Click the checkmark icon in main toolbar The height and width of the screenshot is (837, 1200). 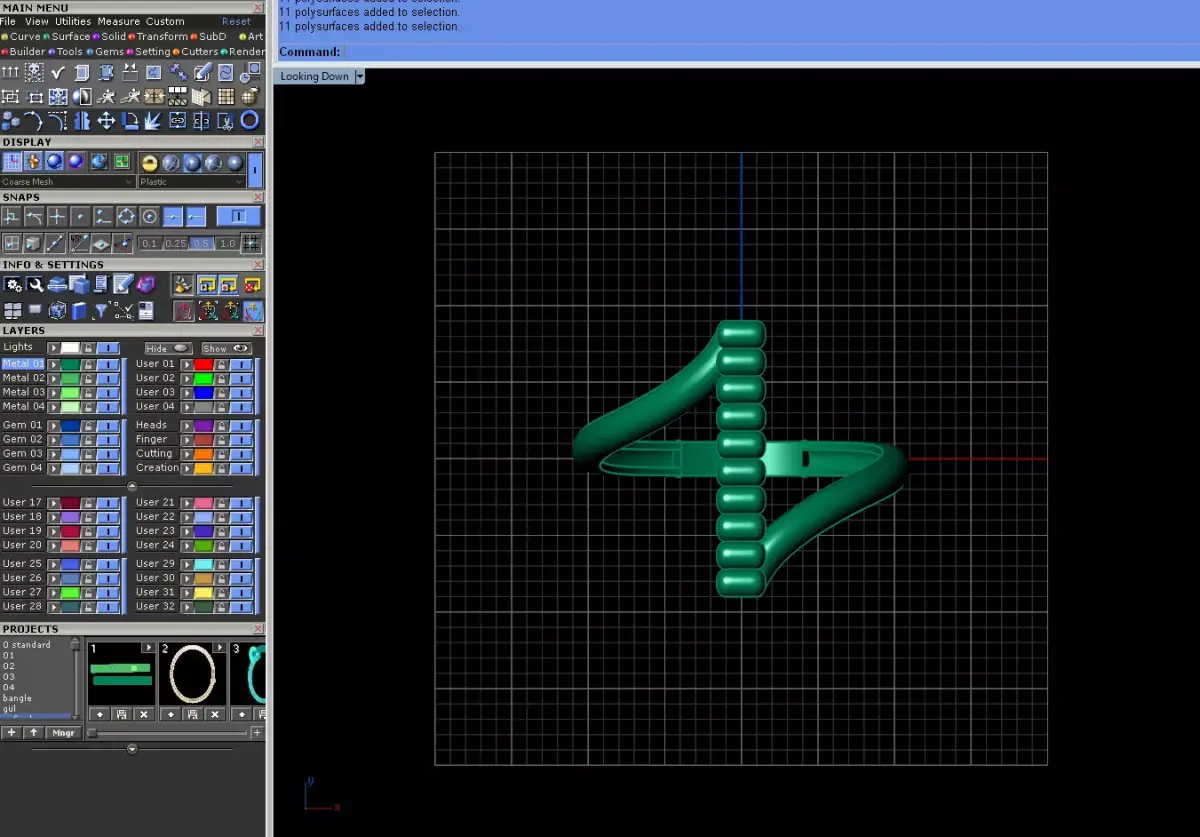tap(58, 72)
